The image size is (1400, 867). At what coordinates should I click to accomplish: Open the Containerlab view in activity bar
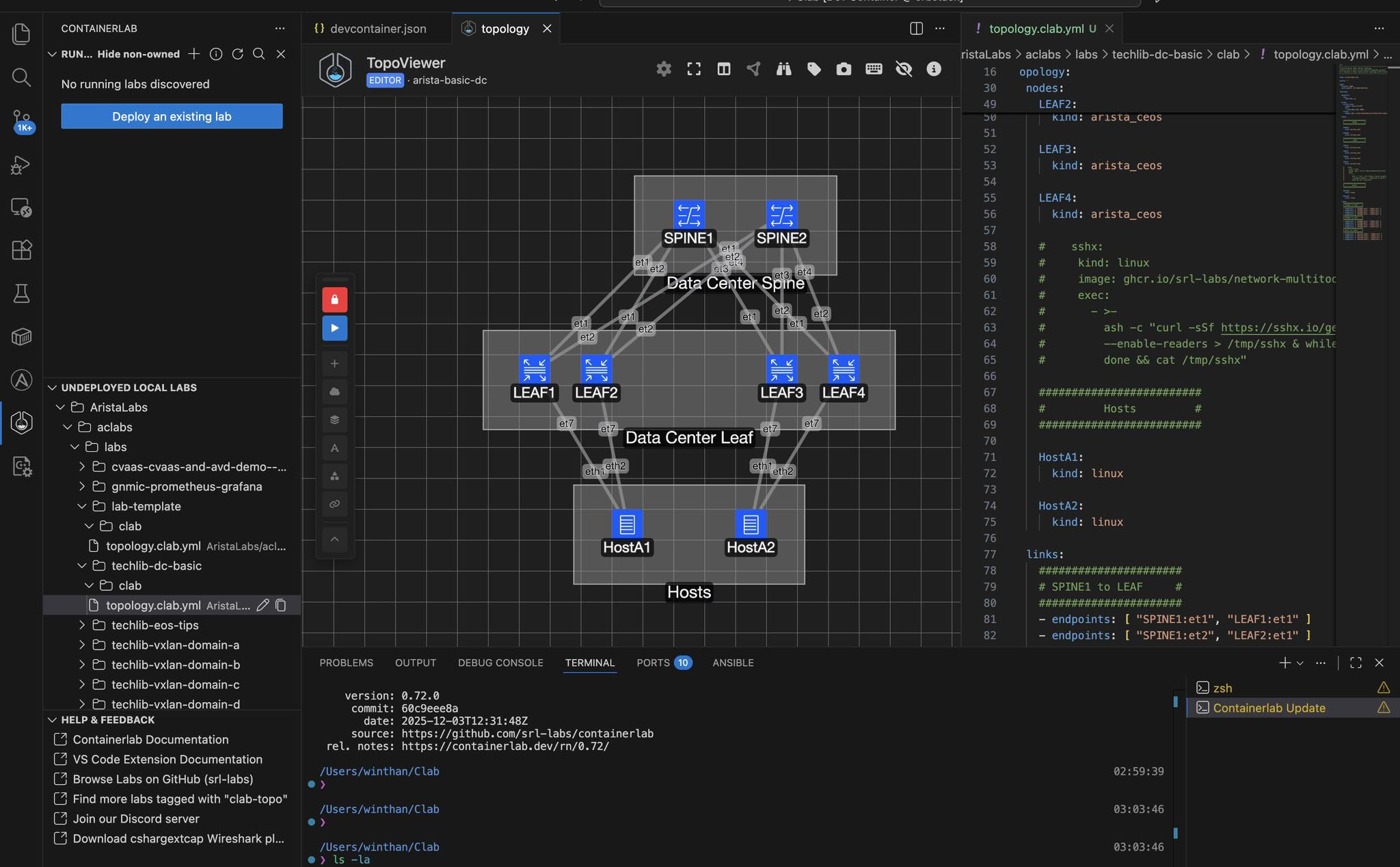pos(21,423)
